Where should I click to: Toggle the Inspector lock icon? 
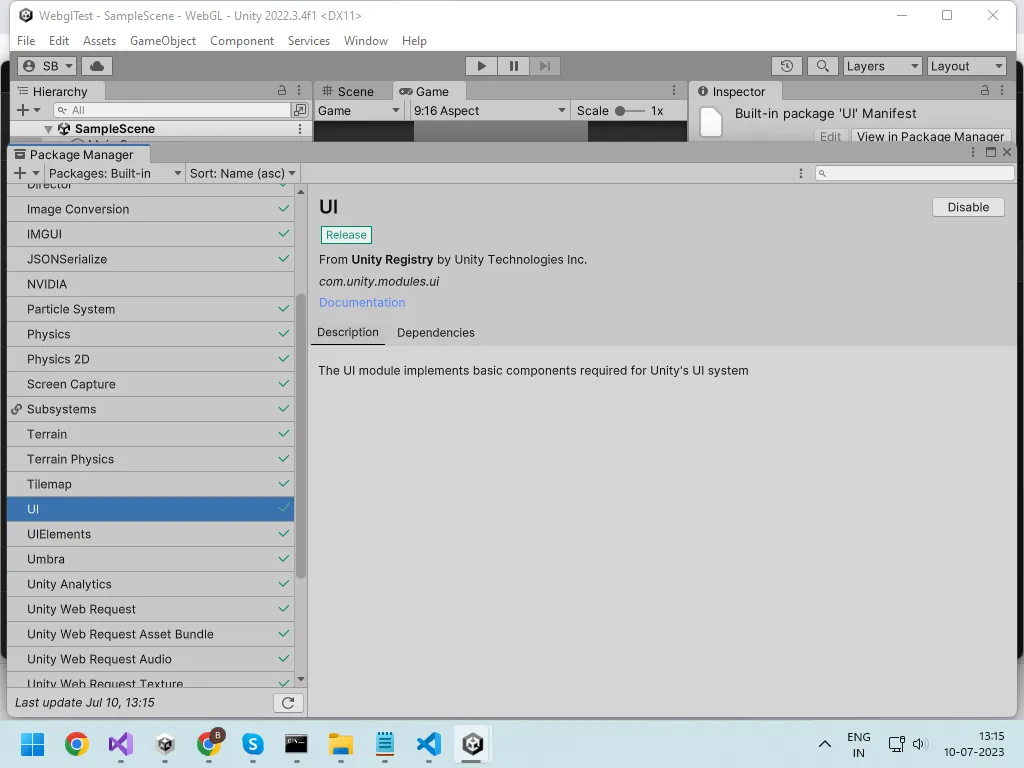pyautogui.click(x=985, y=91)
